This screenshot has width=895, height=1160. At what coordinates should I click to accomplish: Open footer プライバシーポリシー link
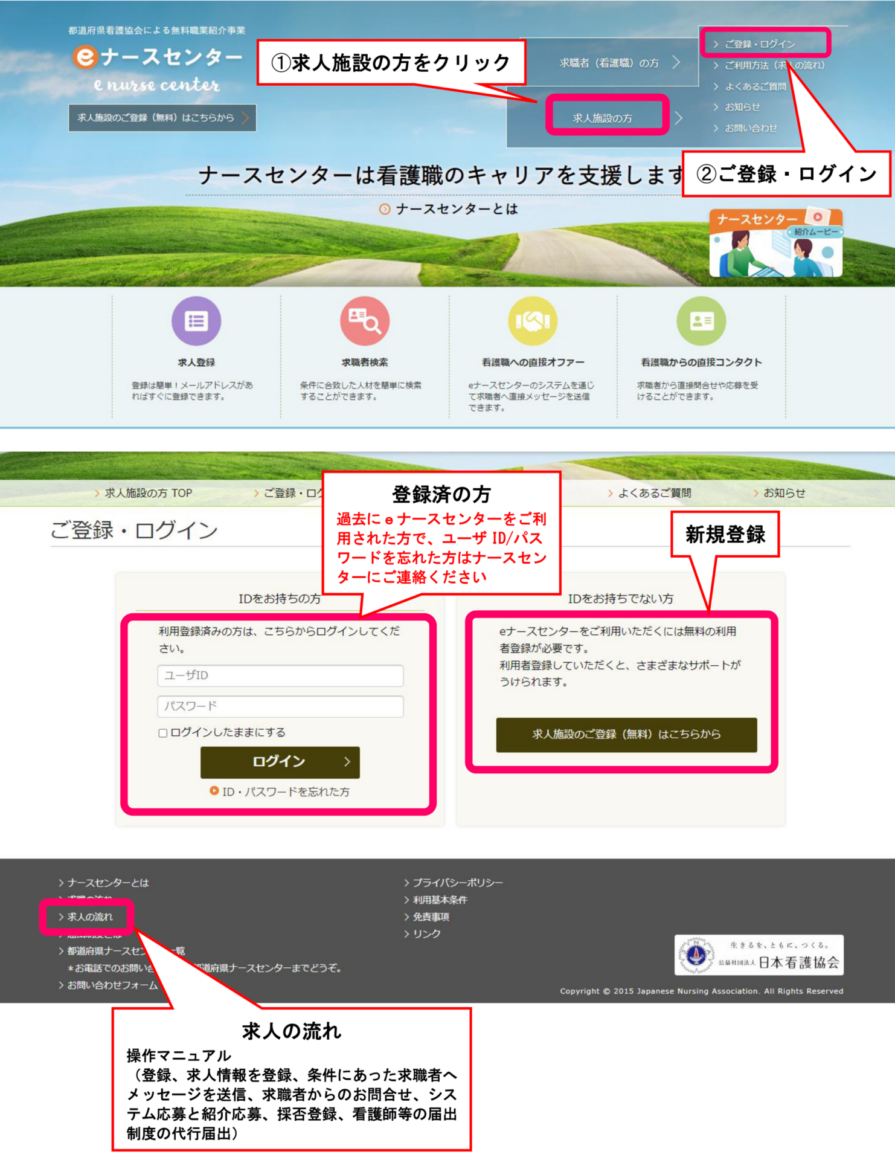pos(453,883)
